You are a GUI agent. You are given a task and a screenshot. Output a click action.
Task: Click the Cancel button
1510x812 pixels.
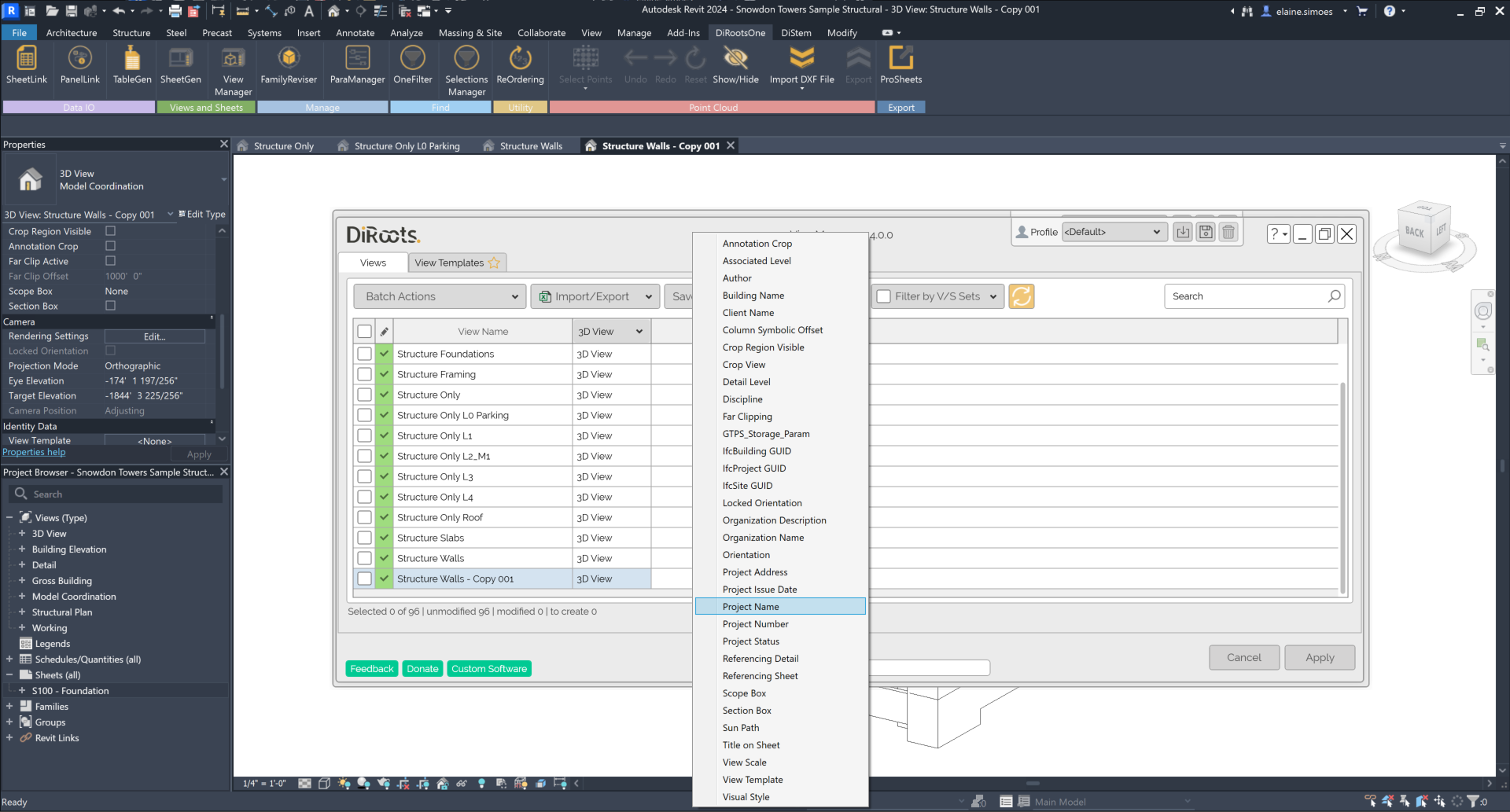click(x=1243, y=658)
